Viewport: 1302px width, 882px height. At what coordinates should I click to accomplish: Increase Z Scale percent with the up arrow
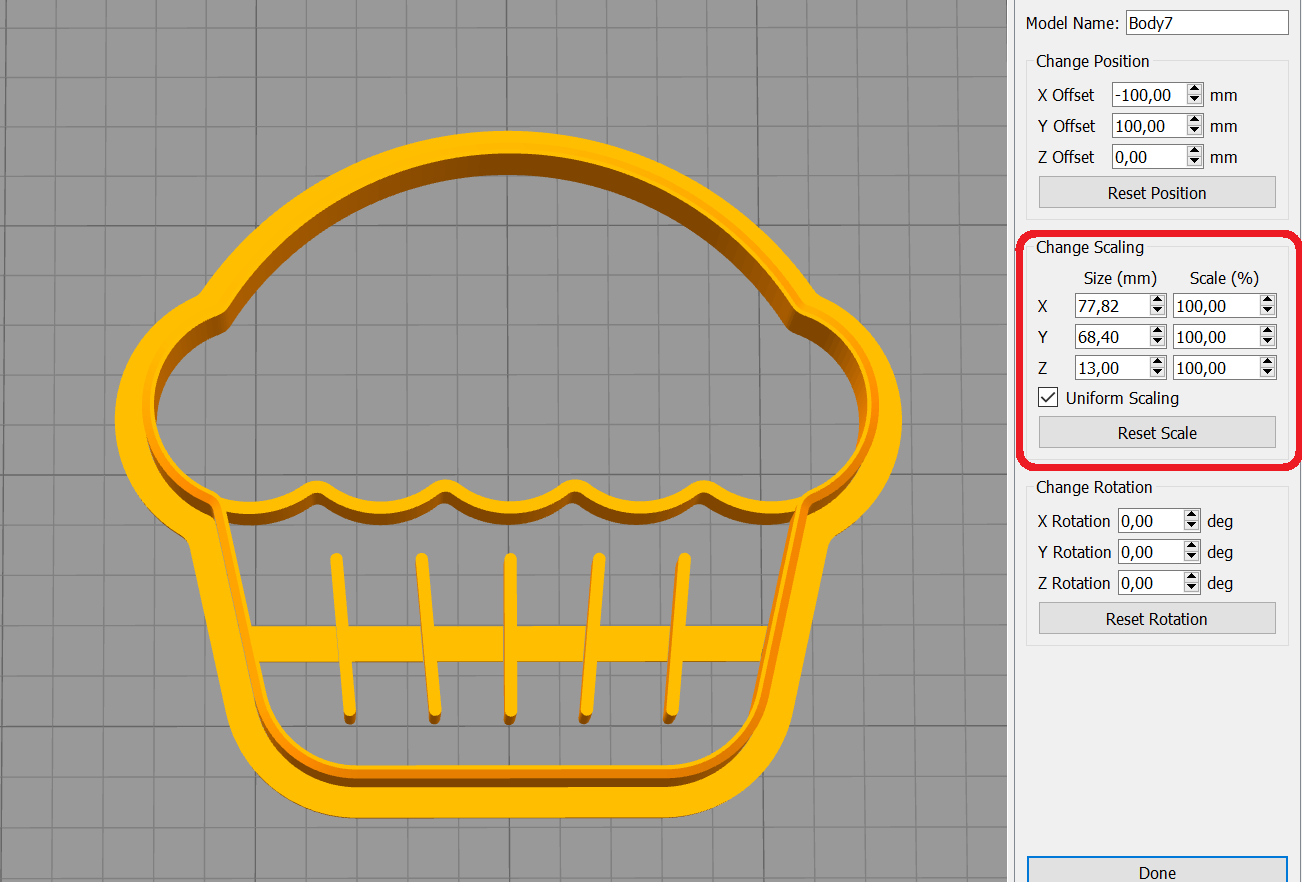tap(1268, 363)
